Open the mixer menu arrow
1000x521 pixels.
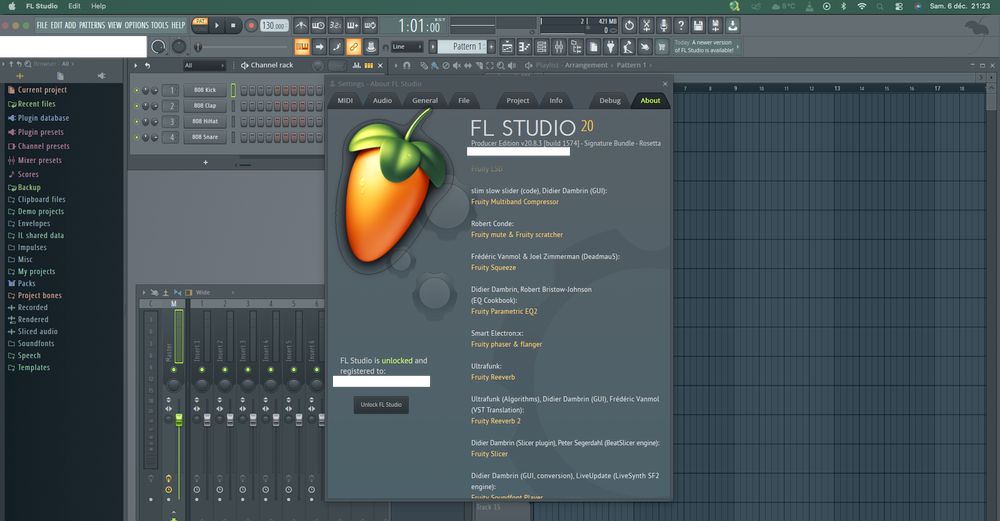click(144, 292)
